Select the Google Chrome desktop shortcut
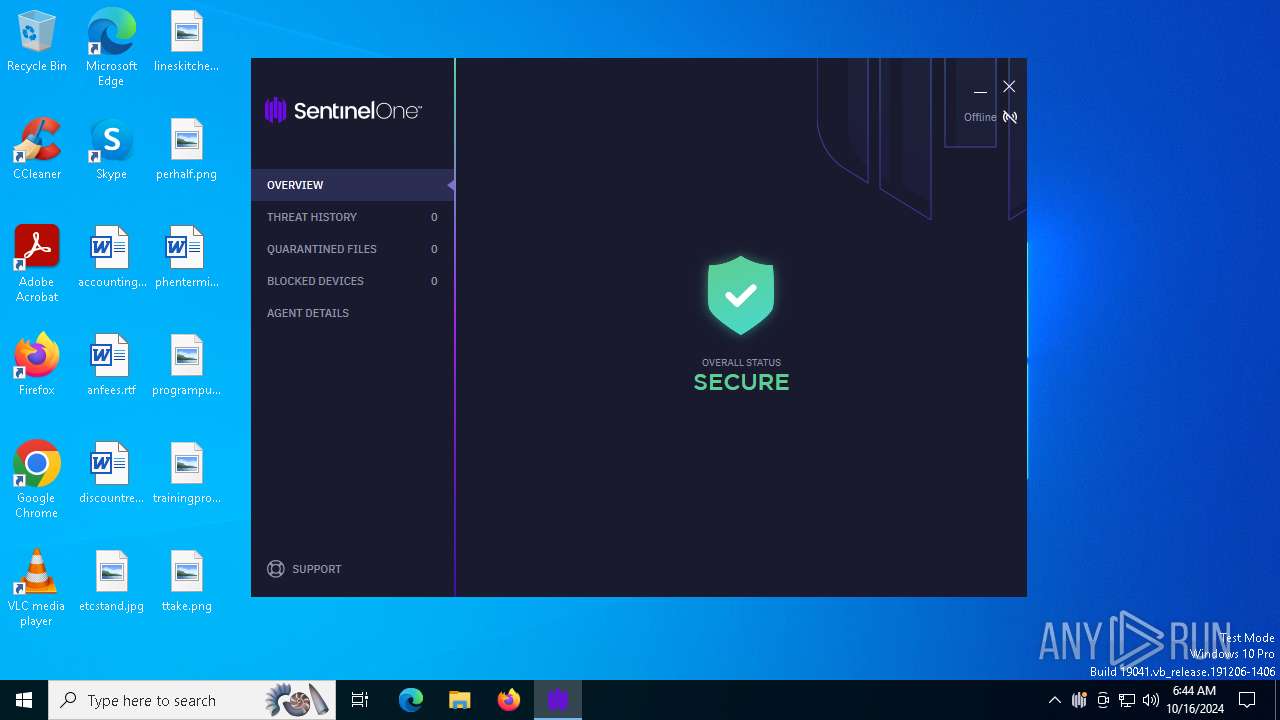1280x720 pixels. pos(37,480)
